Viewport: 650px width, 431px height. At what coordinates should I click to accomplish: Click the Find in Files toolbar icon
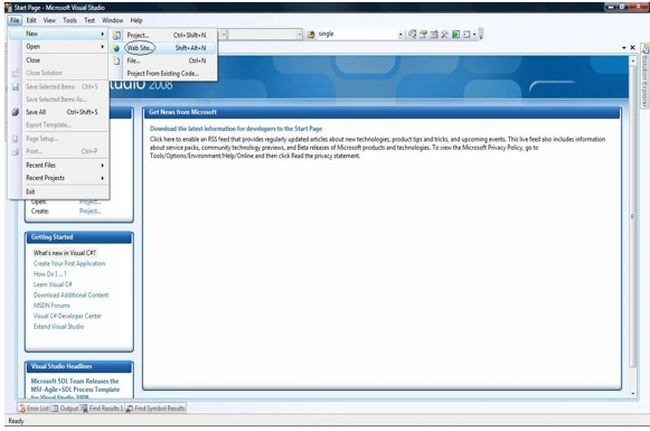pyautogui.click(x=311, y=34)
